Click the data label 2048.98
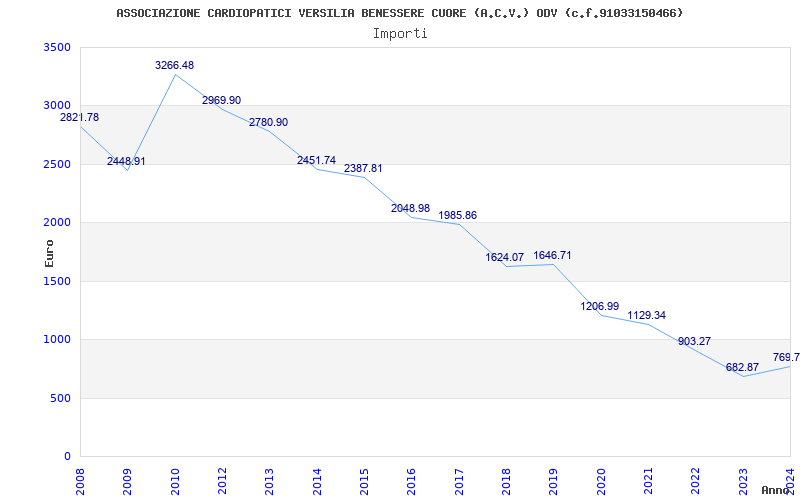 tap(411, 208)
